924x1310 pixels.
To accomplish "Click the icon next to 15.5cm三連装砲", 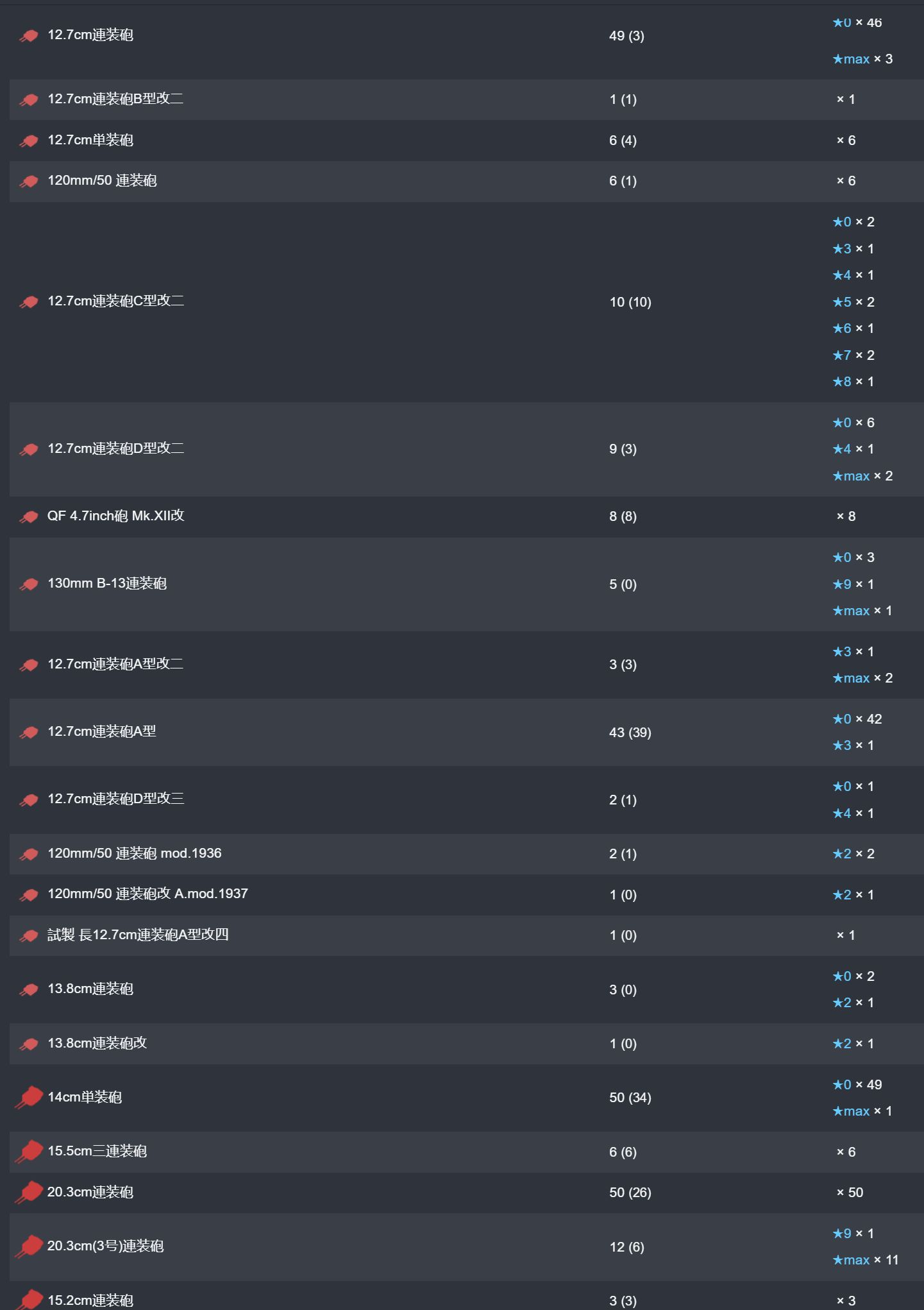I will 29,1152.
